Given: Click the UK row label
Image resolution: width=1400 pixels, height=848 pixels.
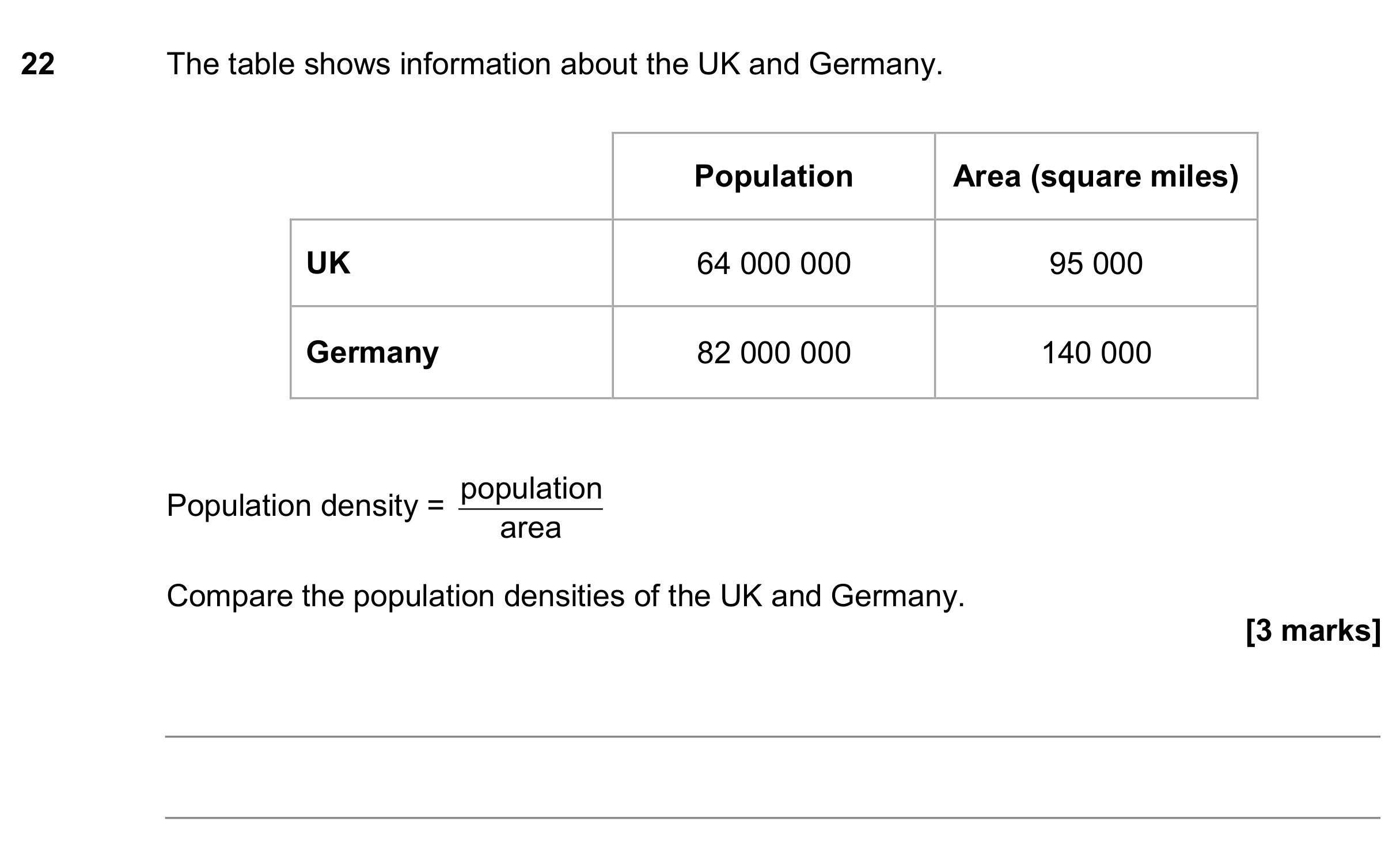Looking at the screenshot, I should coord(328,263).
